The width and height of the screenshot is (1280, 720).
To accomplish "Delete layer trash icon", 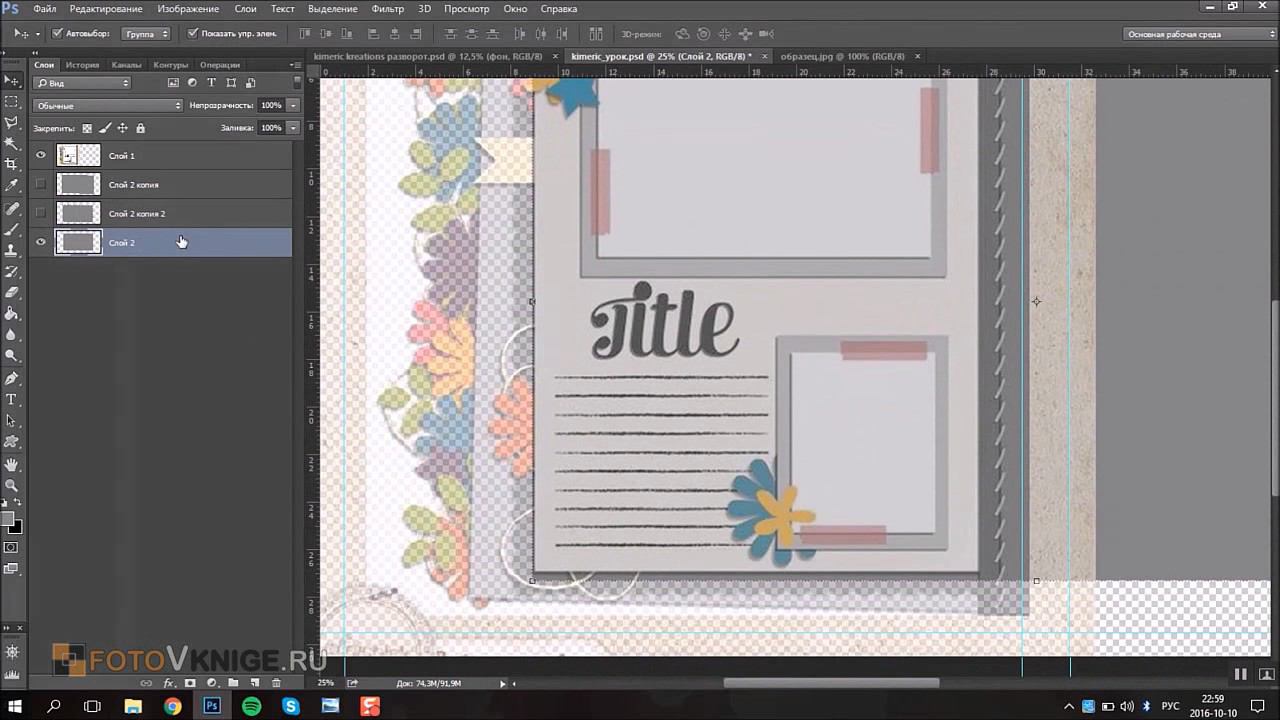I will [276, 683].
